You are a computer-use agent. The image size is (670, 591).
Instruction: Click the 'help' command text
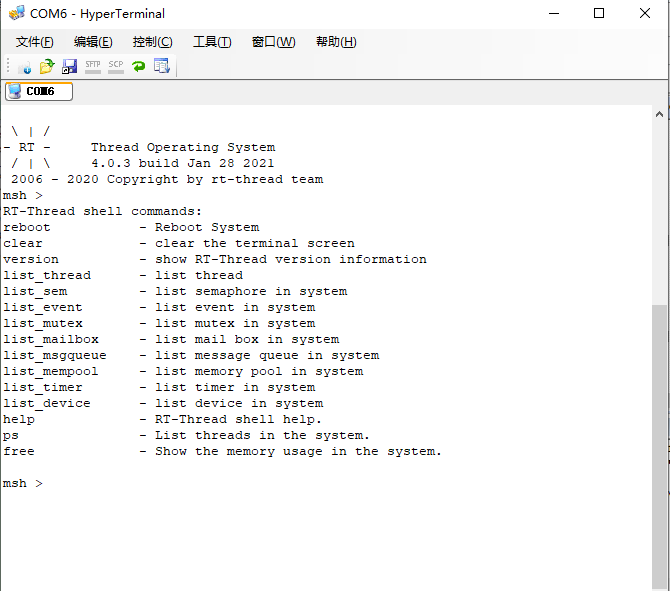(19, 420)
